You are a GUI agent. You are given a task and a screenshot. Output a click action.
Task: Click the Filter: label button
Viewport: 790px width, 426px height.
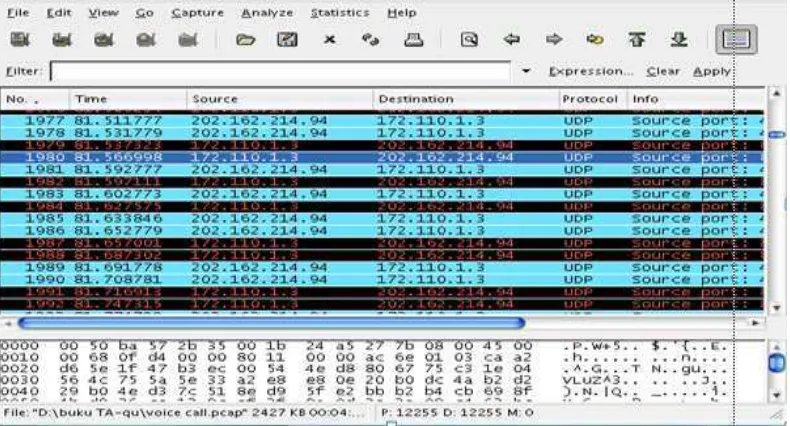tap(24, 72)
